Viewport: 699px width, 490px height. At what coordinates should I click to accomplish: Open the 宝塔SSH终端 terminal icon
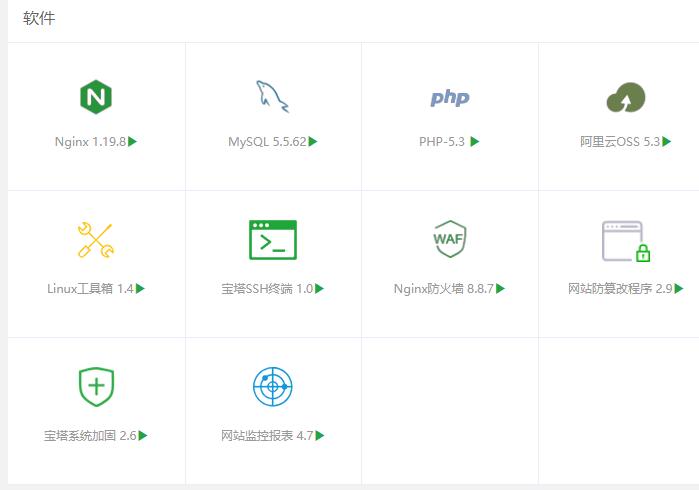[x=272, y=240]
